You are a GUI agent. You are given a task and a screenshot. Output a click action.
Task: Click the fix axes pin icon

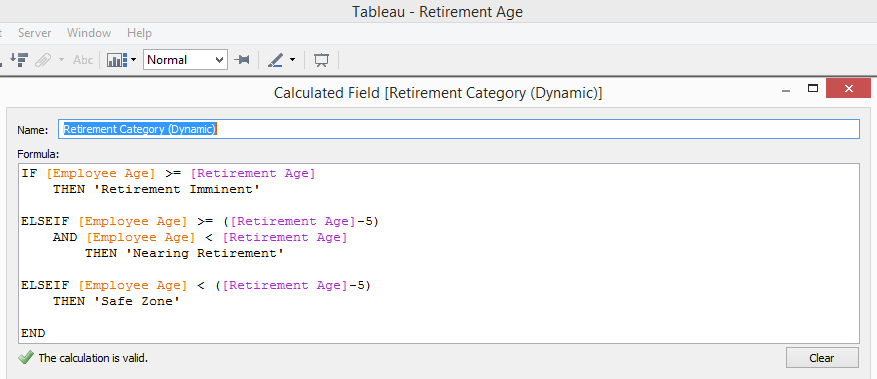coord(242,60)
